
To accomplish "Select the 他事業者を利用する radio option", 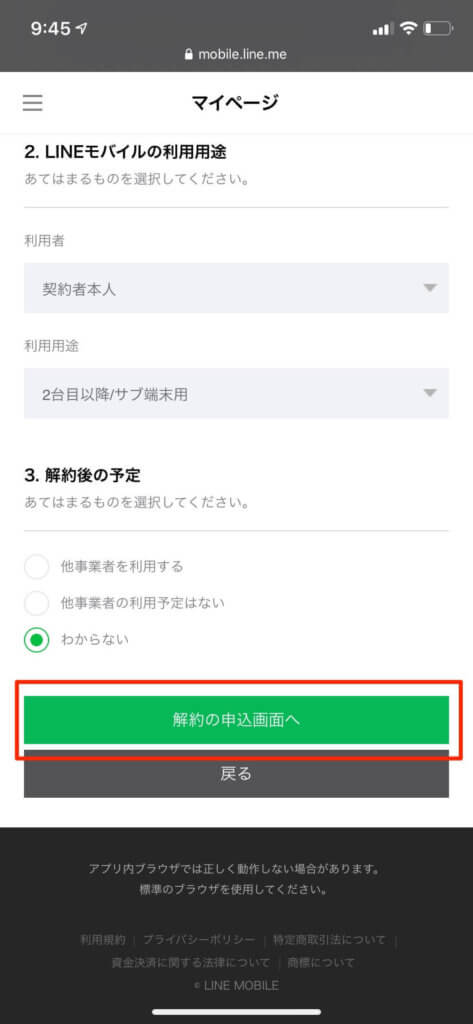I will pyautogui.click(x=37, y=566).
